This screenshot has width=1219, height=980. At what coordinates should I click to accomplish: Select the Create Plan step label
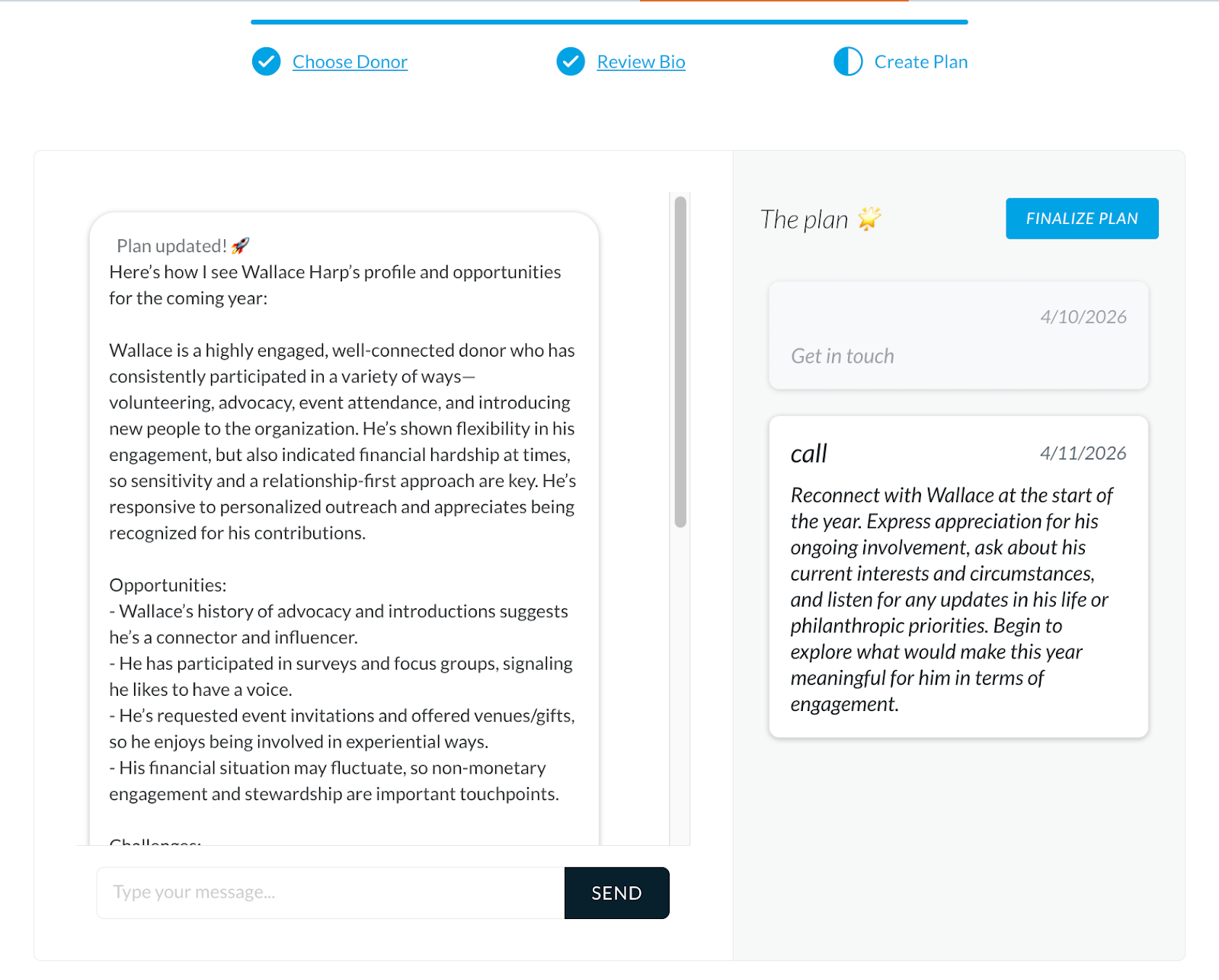[920, 62]
